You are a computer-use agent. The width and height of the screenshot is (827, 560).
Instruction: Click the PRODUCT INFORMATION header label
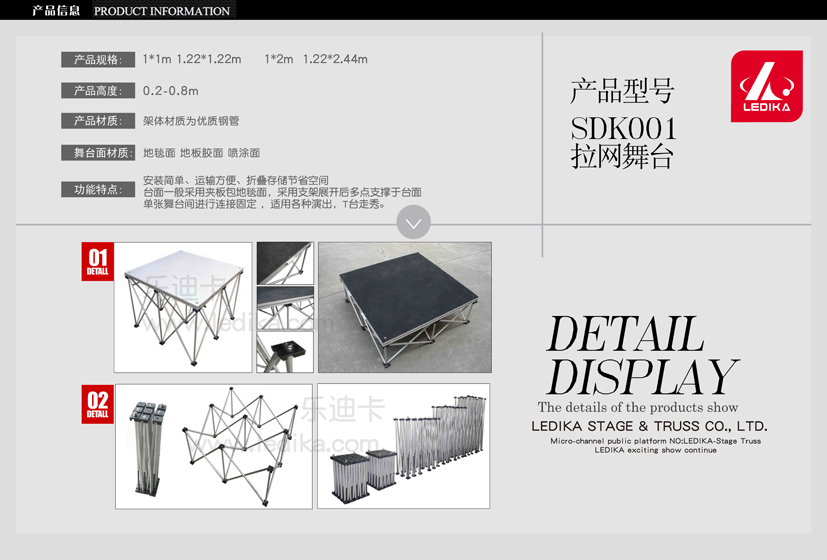click(x=162, y=11)
